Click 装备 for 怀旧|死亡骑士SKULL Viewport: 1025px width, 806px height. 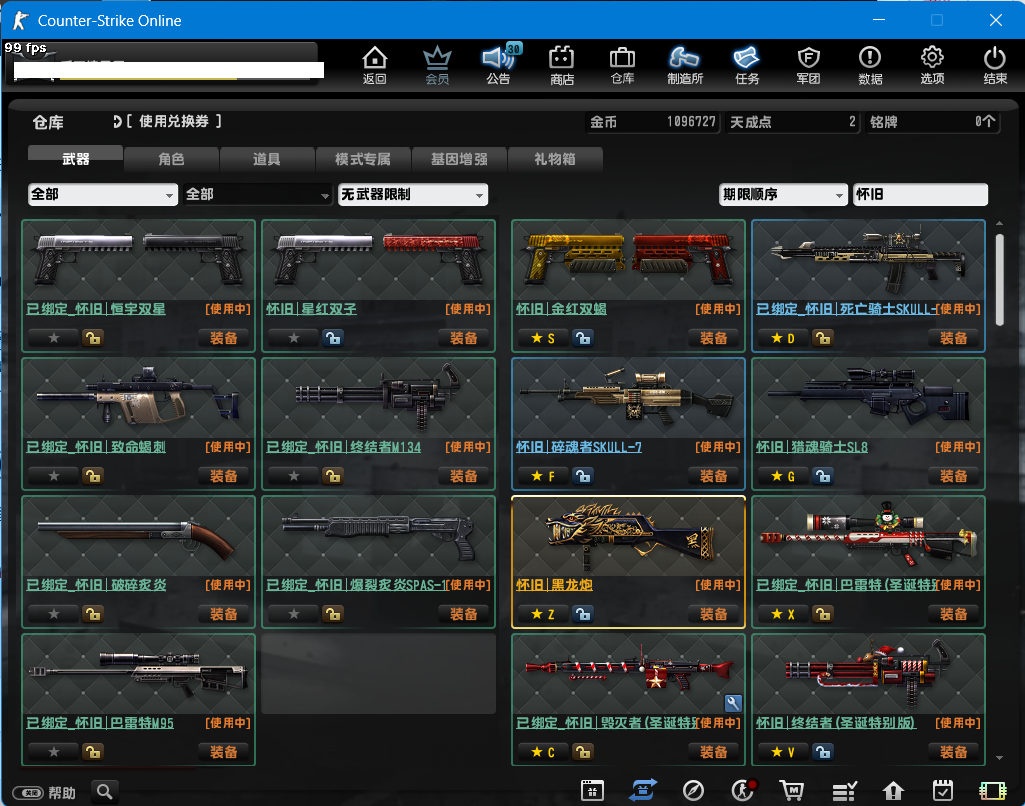(953, 338)
